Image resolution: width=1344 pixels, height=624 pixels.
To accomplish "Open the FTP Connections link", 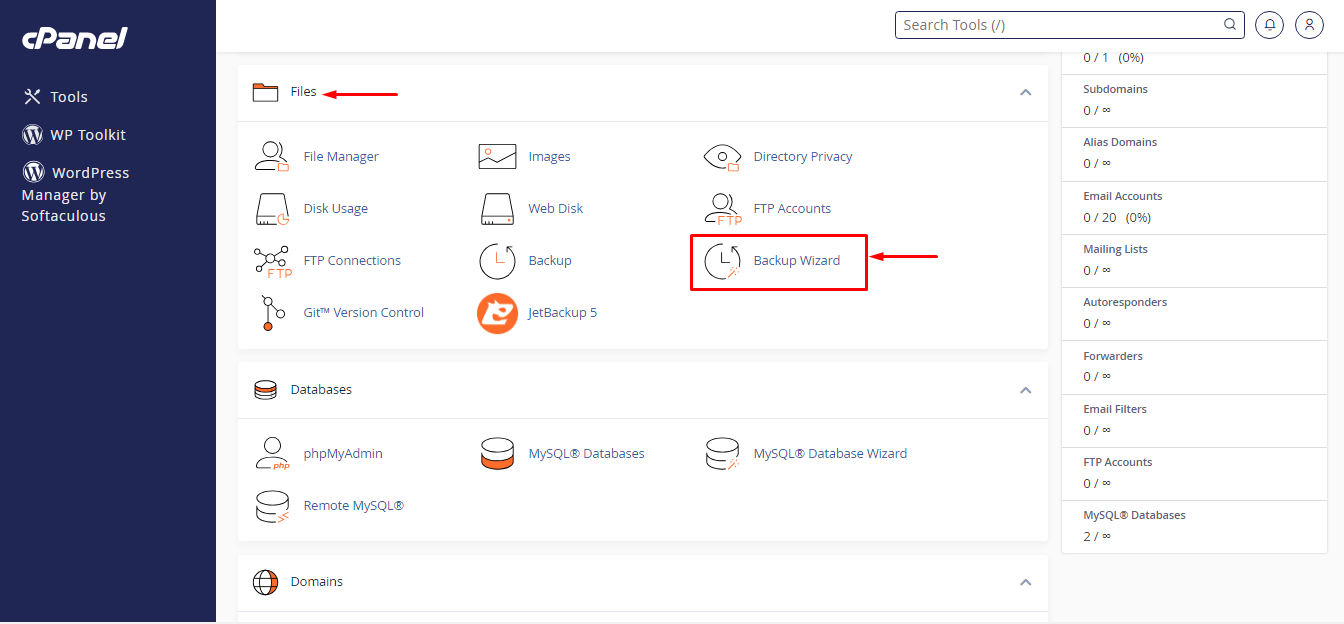I will click(x=352, y=261).
